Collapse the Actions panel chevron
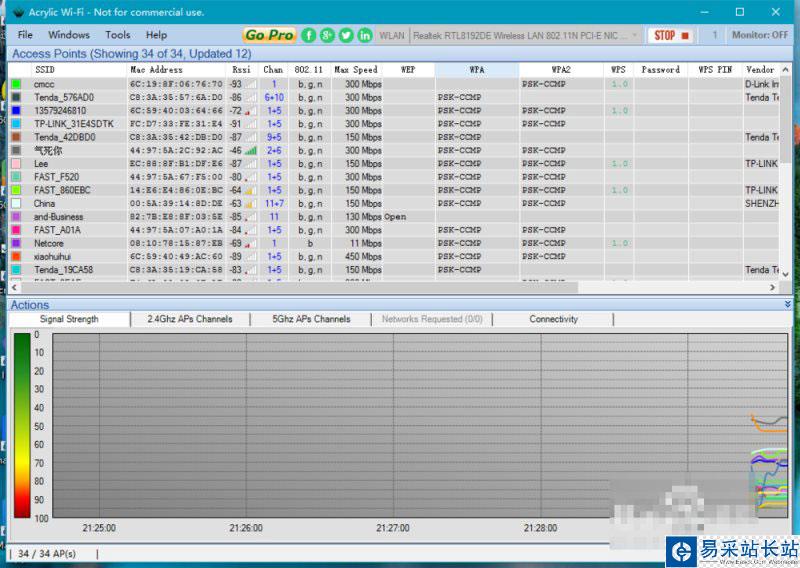The image size is (800, 568). click(x=787, y=304)
